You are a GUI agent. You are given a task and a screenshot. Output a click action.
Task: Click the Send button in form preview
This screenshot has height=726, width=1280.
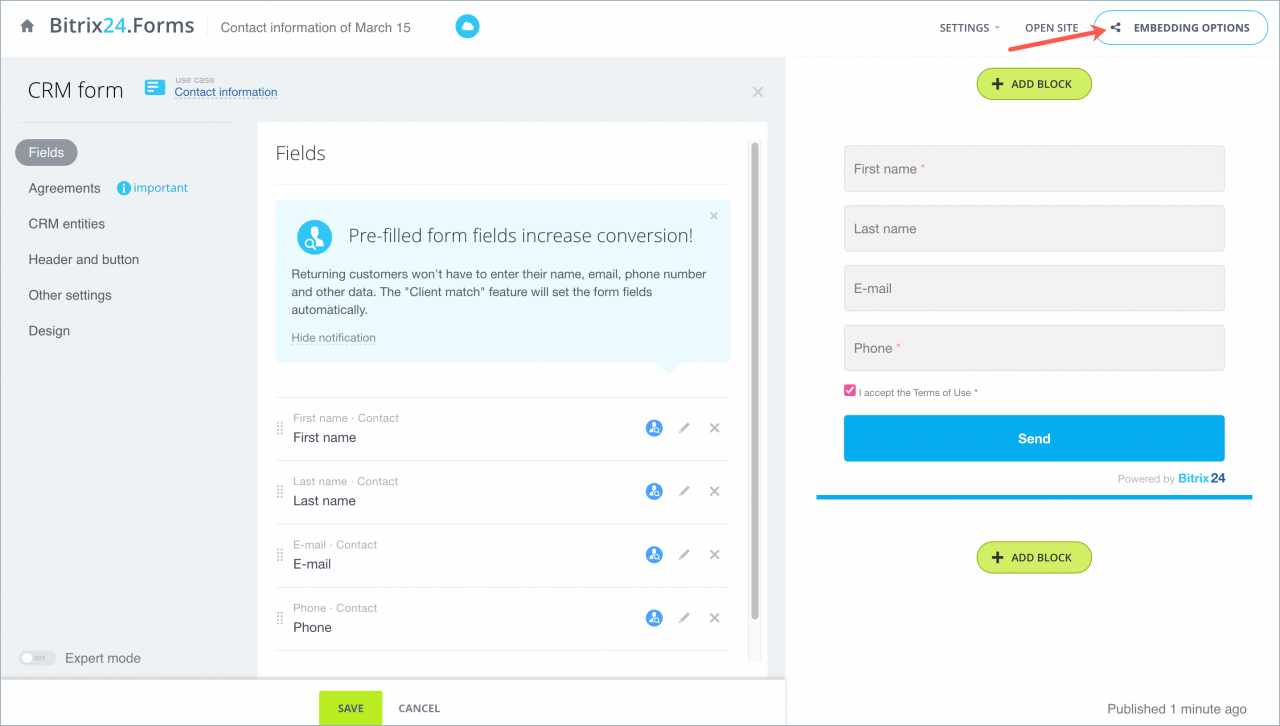1034,438
